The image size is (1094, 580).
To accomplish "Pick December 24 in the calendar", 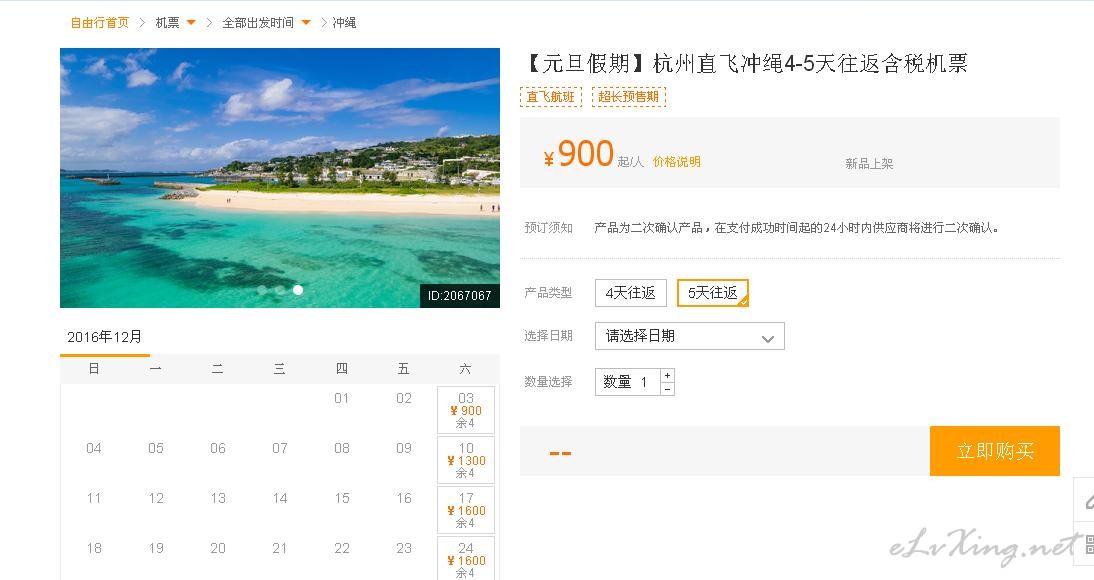I will (465, 558).
